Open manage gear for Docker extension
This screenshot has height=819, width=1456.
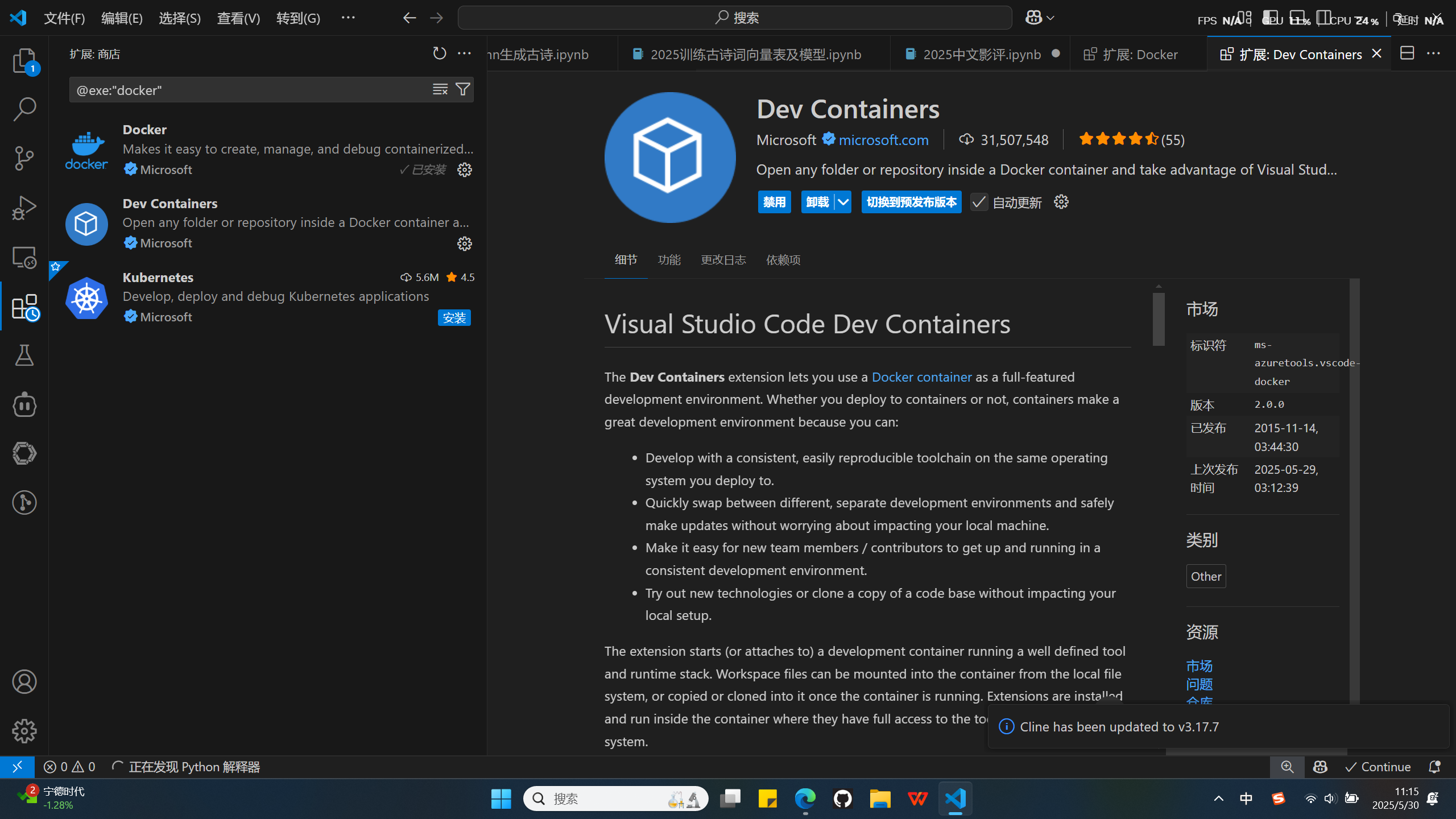point(464,169)
